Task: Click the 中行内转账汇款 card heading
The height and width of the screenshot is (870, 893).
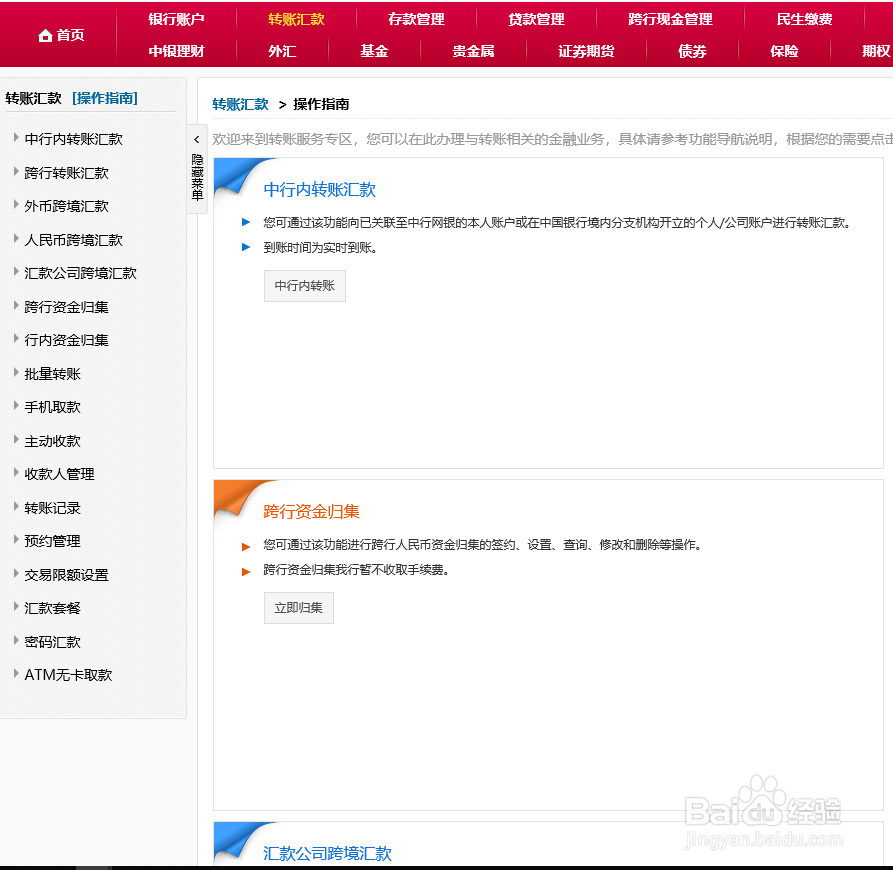Action: [319, 190]
